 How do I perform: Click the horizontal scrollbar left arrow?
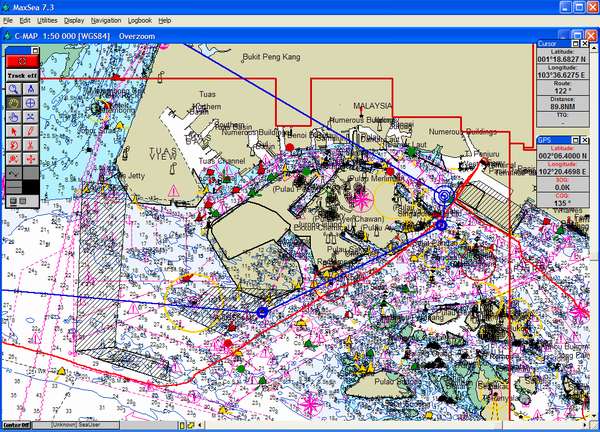coord(199,425)
